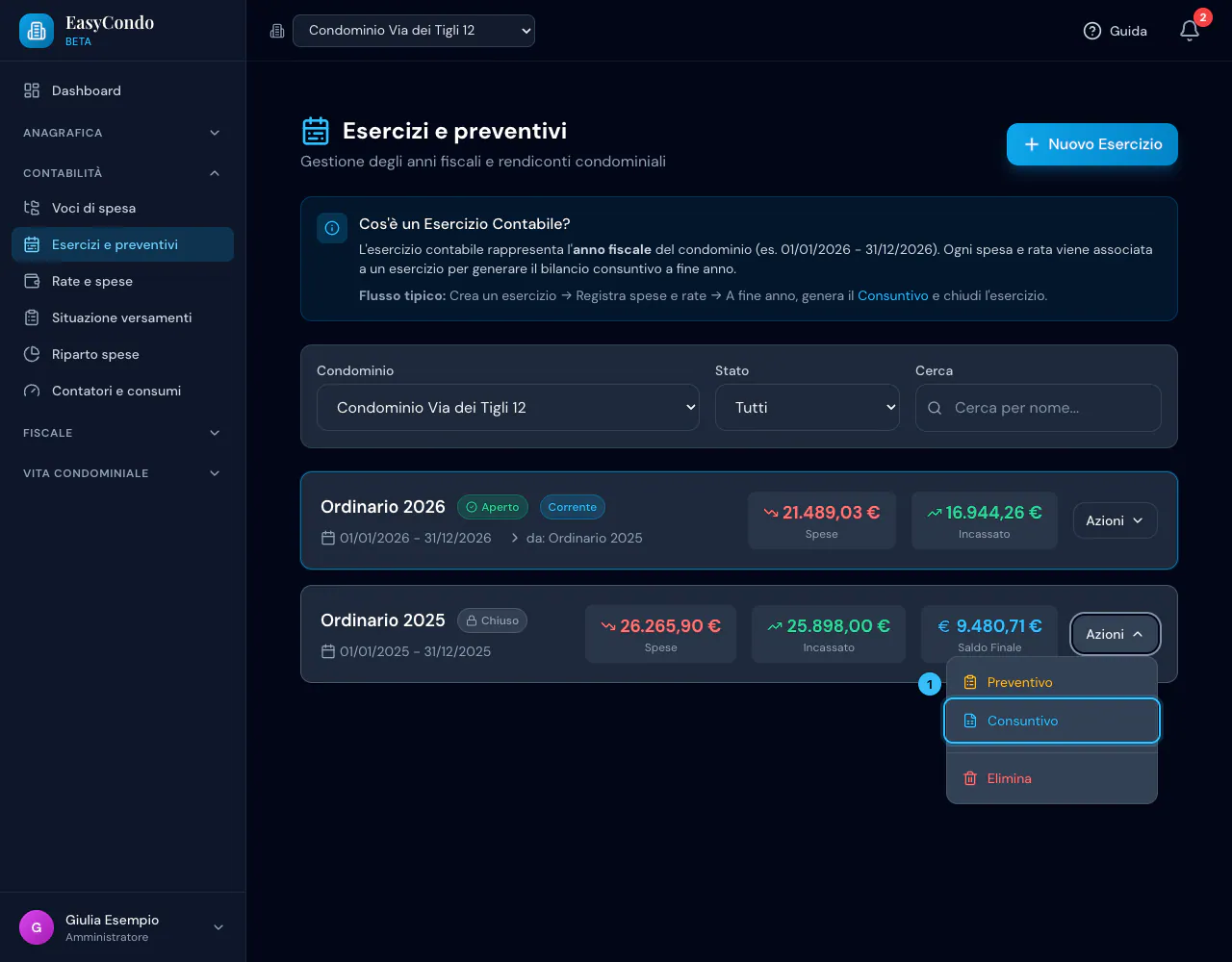This screenshot has height=962, width=1232.
Task: Click the 26.265,90 € Spese value
Action: click(661, 634)
